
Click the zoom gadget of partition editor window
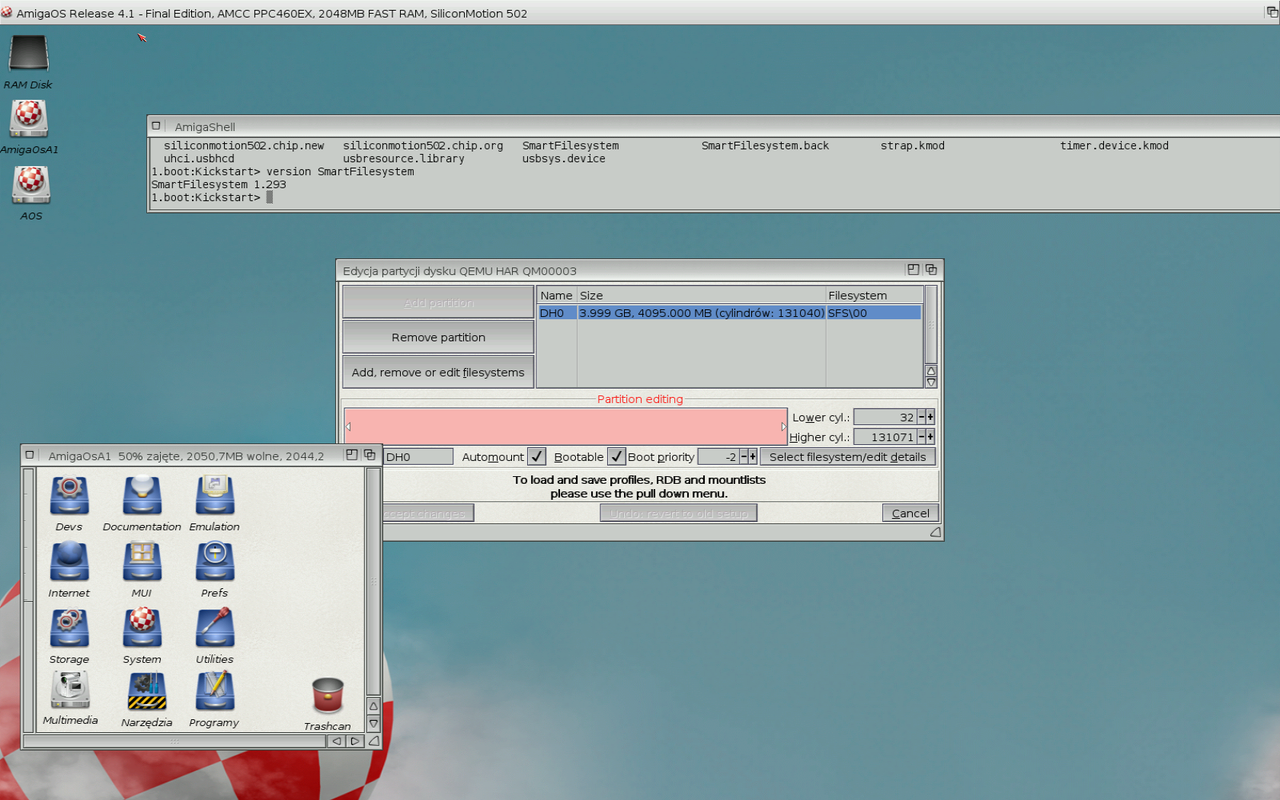(x=913, y=270)
